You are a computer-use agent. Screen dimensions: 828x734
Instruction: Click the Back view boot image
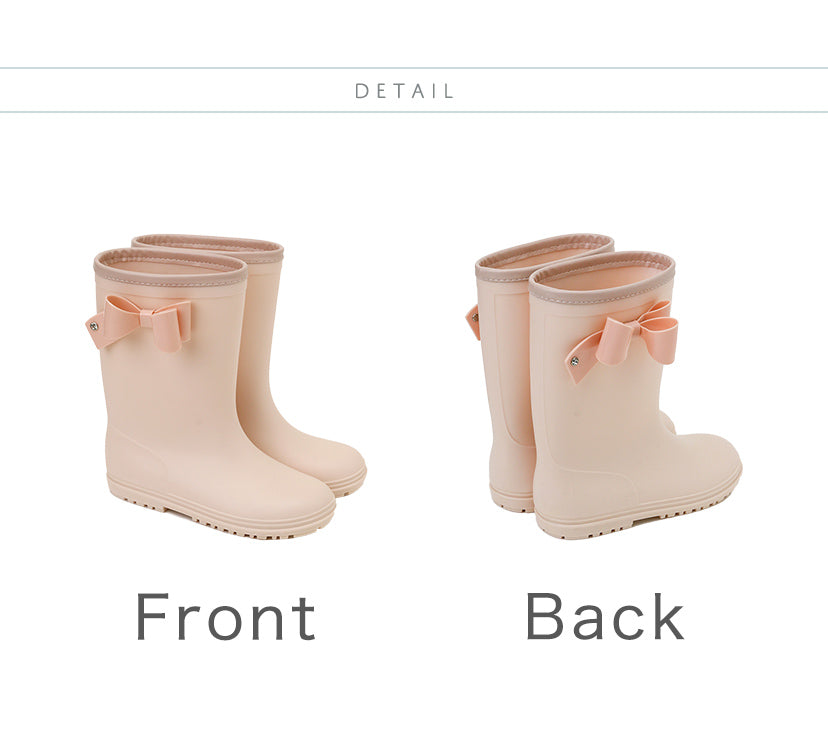pos(604,387)
